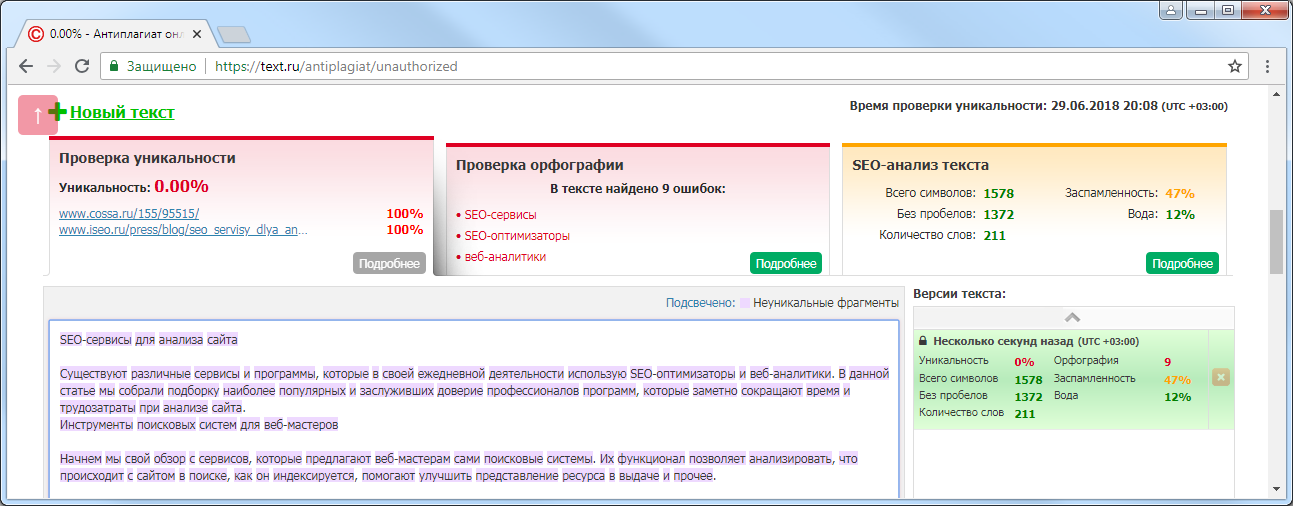Open a new browser tab
1293x506 pixels.
(x=232, y=35)
